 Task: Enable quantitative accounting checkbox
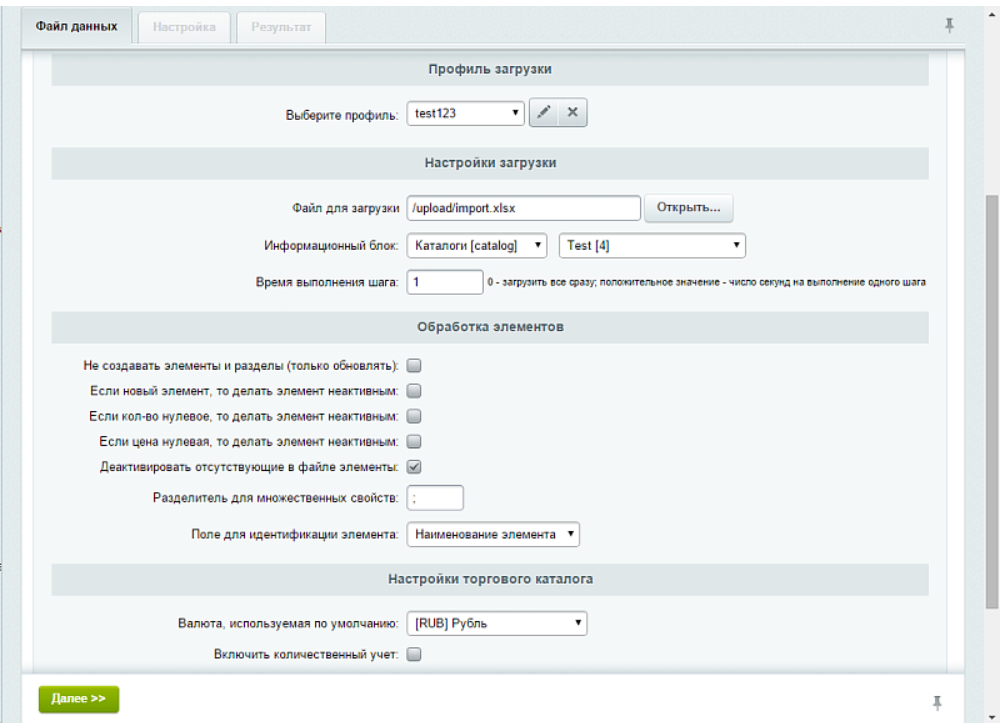pyautogui.click(x=414, y=655)
